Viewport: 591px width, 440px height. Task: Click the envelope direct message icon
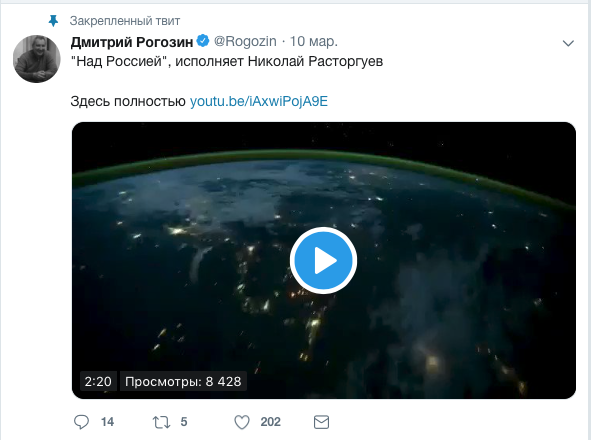322,422
